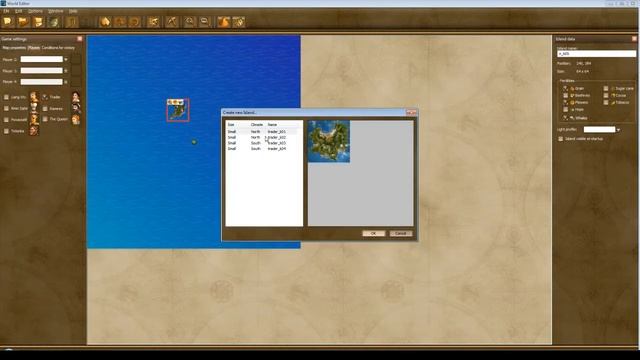Image resolution: width=640 pixels, height=360 pixels.
Task: Toggle the Whales fertility checkbox
Action: (565, 118)
